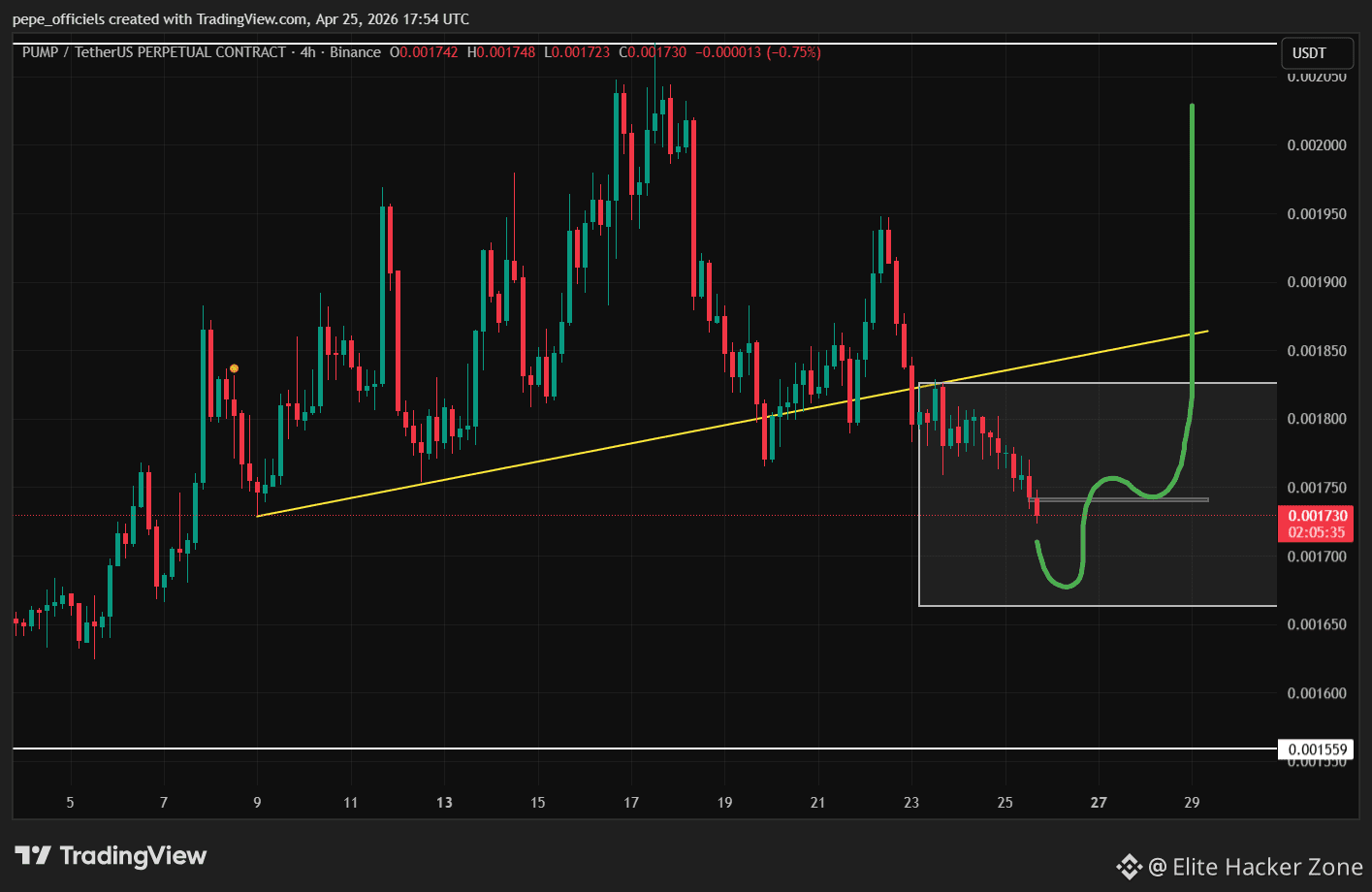Click the high value 0.001748
Image resolution: width=1372 pixels, height=892 pixels.
coord(506,52)
